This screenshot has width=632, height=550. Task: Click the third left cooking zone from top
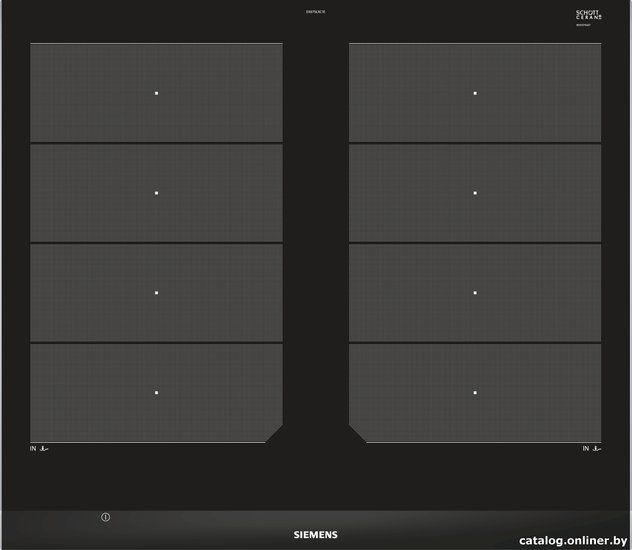coord(156,293)
